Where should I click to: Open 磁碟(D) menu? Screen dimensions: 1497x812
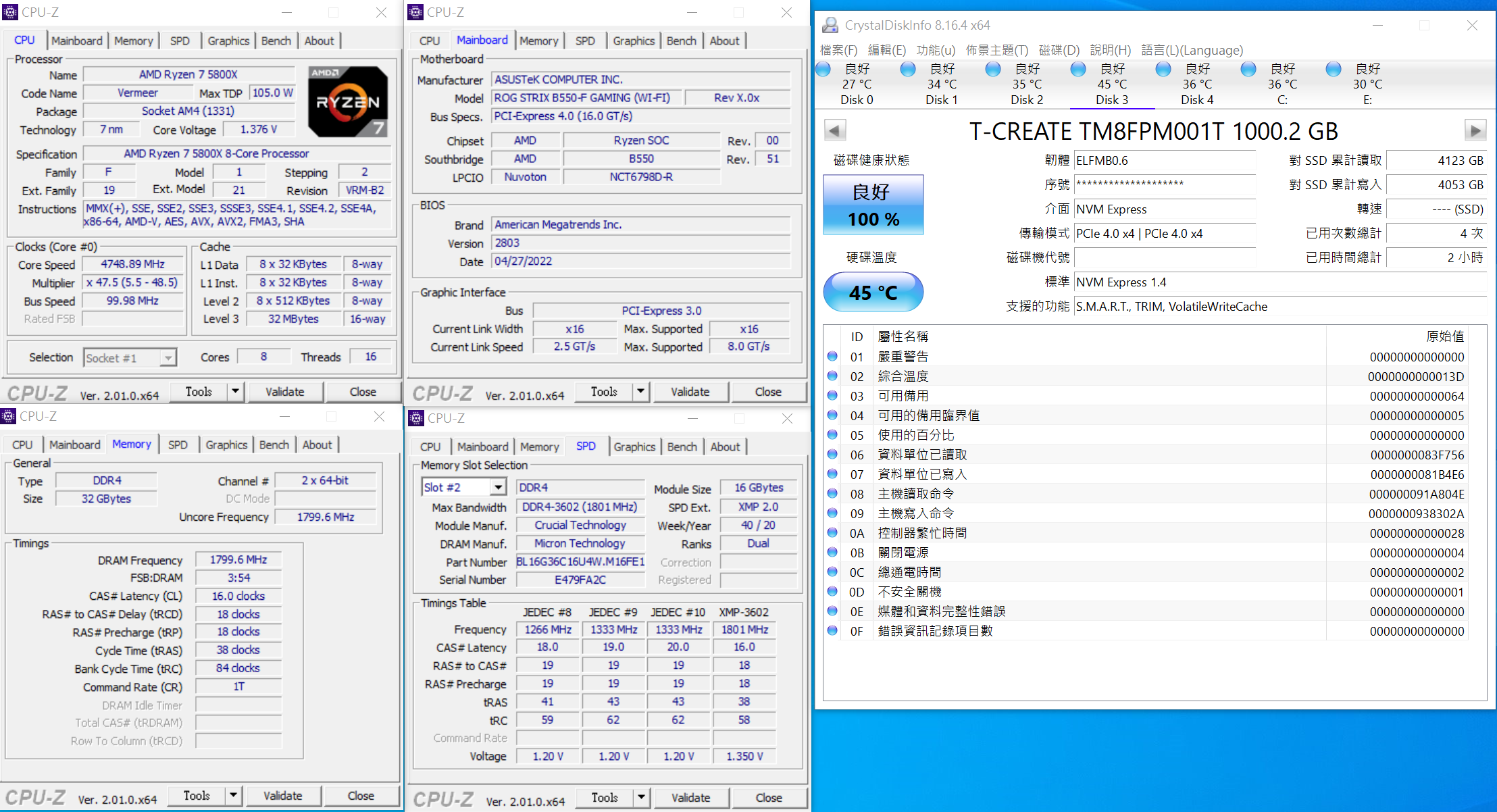[1059, 50]
